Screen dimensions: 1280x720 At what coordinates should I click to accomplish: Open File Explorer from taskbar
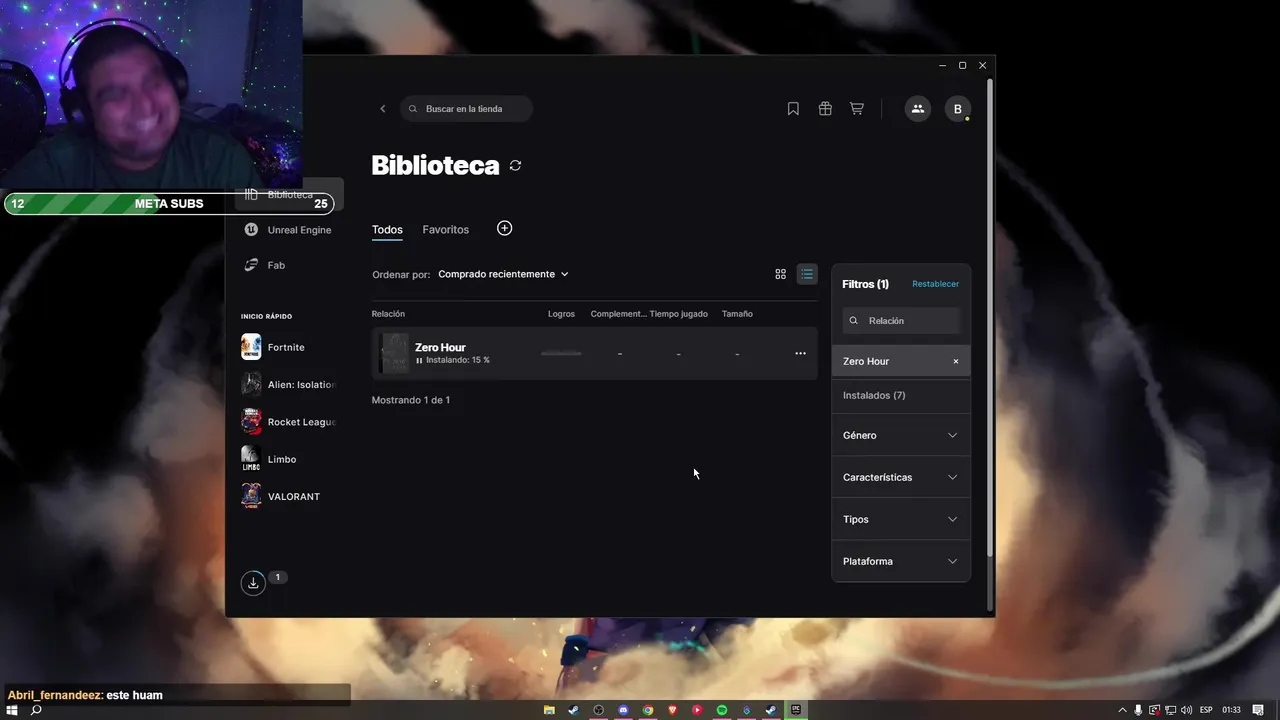click(549, 710)
